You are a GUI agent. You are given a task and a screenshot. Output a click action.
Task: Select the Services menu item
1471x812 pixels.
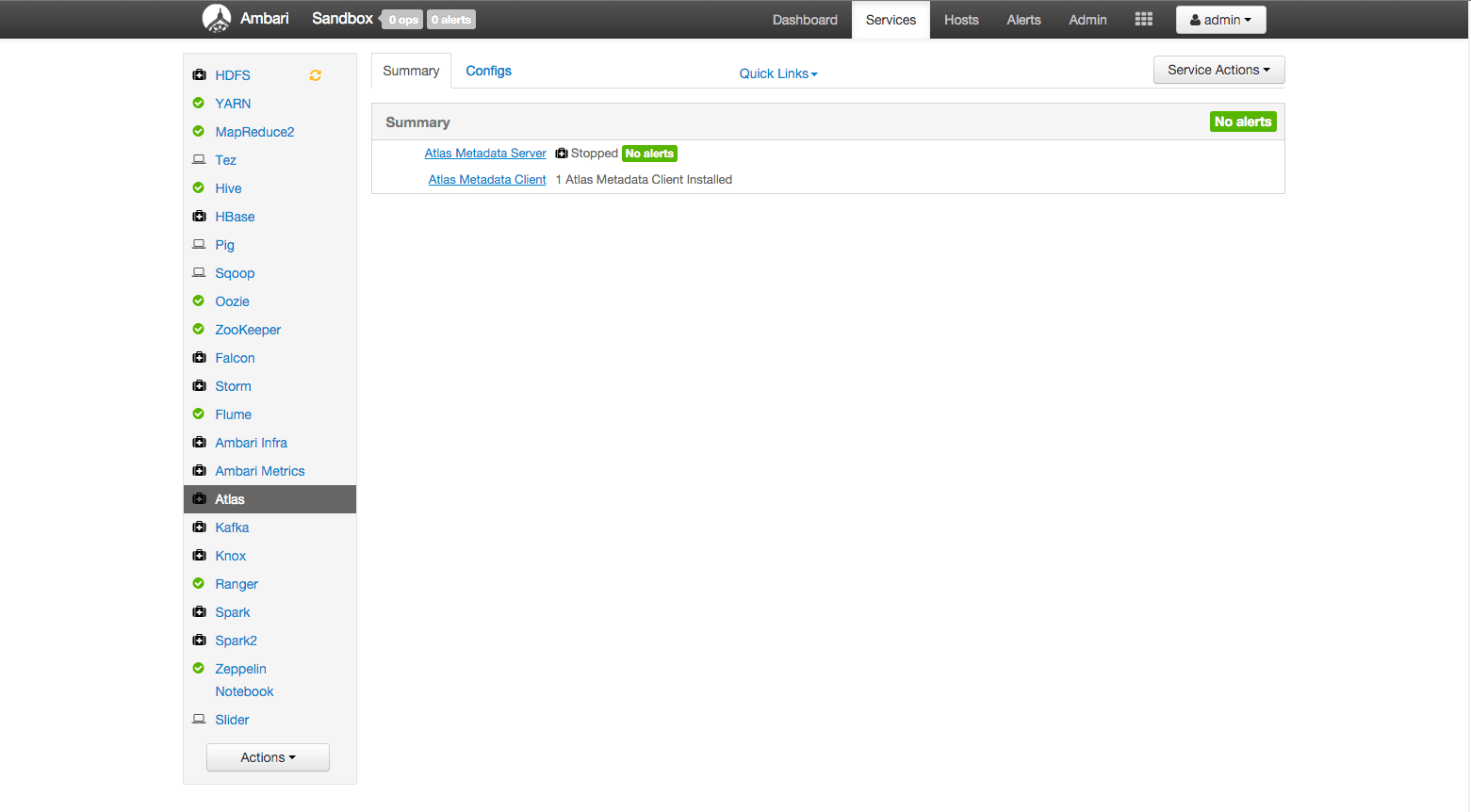coord(891,20)
